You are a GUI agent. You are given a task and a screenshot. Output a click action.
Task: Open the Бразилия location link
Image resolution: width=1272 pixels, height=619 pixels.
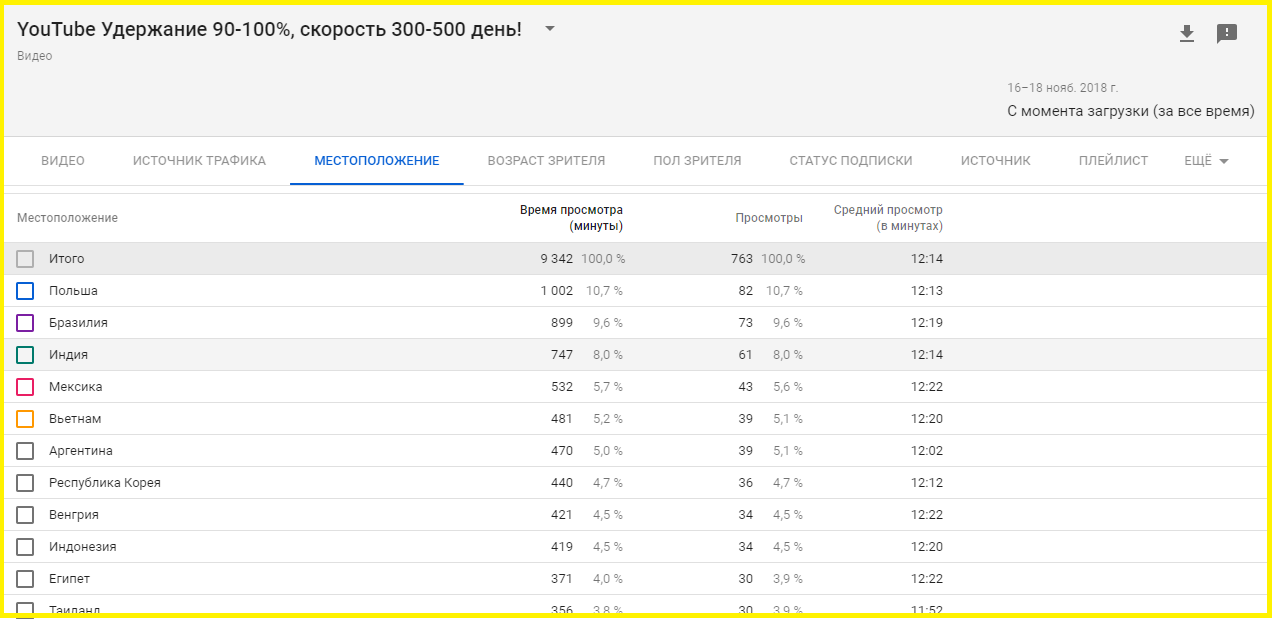[78, 323]
